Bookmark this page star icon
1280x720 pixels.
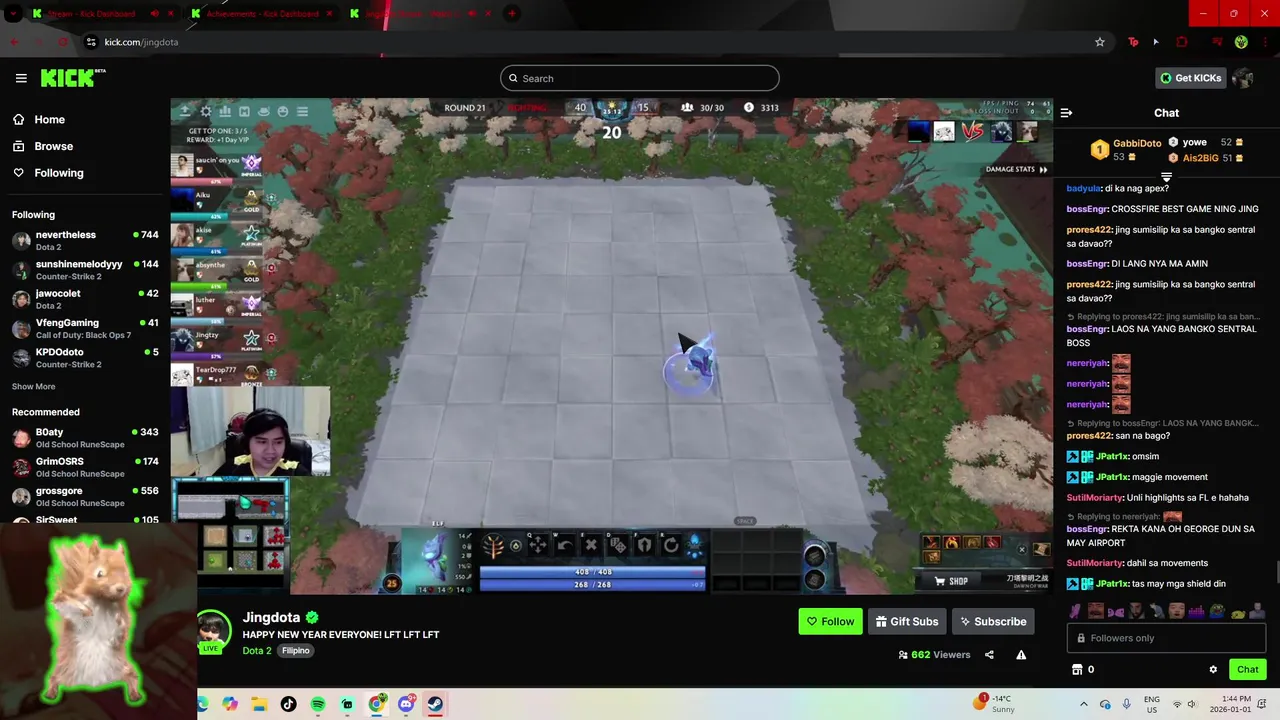(x=1100, y=42)
